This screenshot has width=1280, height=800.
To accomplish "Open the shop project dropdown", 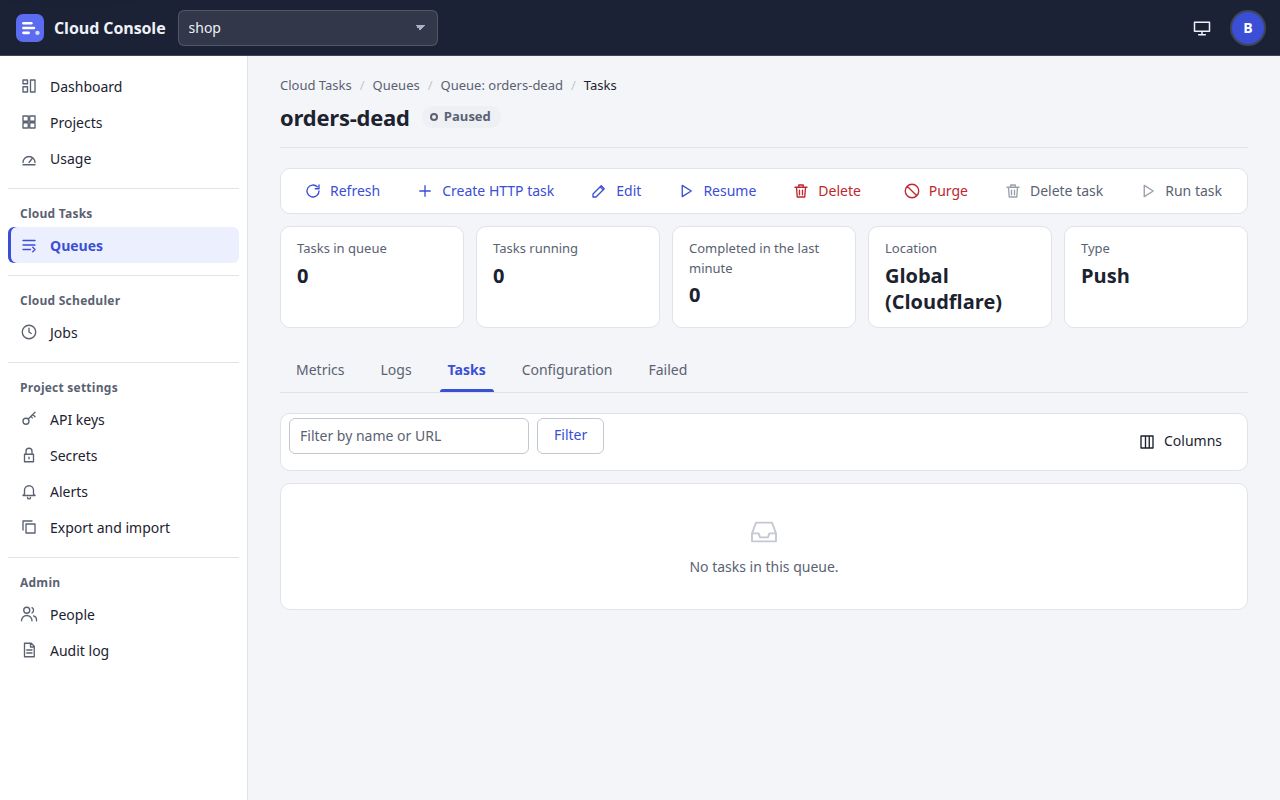I will [x=308, y=28].
